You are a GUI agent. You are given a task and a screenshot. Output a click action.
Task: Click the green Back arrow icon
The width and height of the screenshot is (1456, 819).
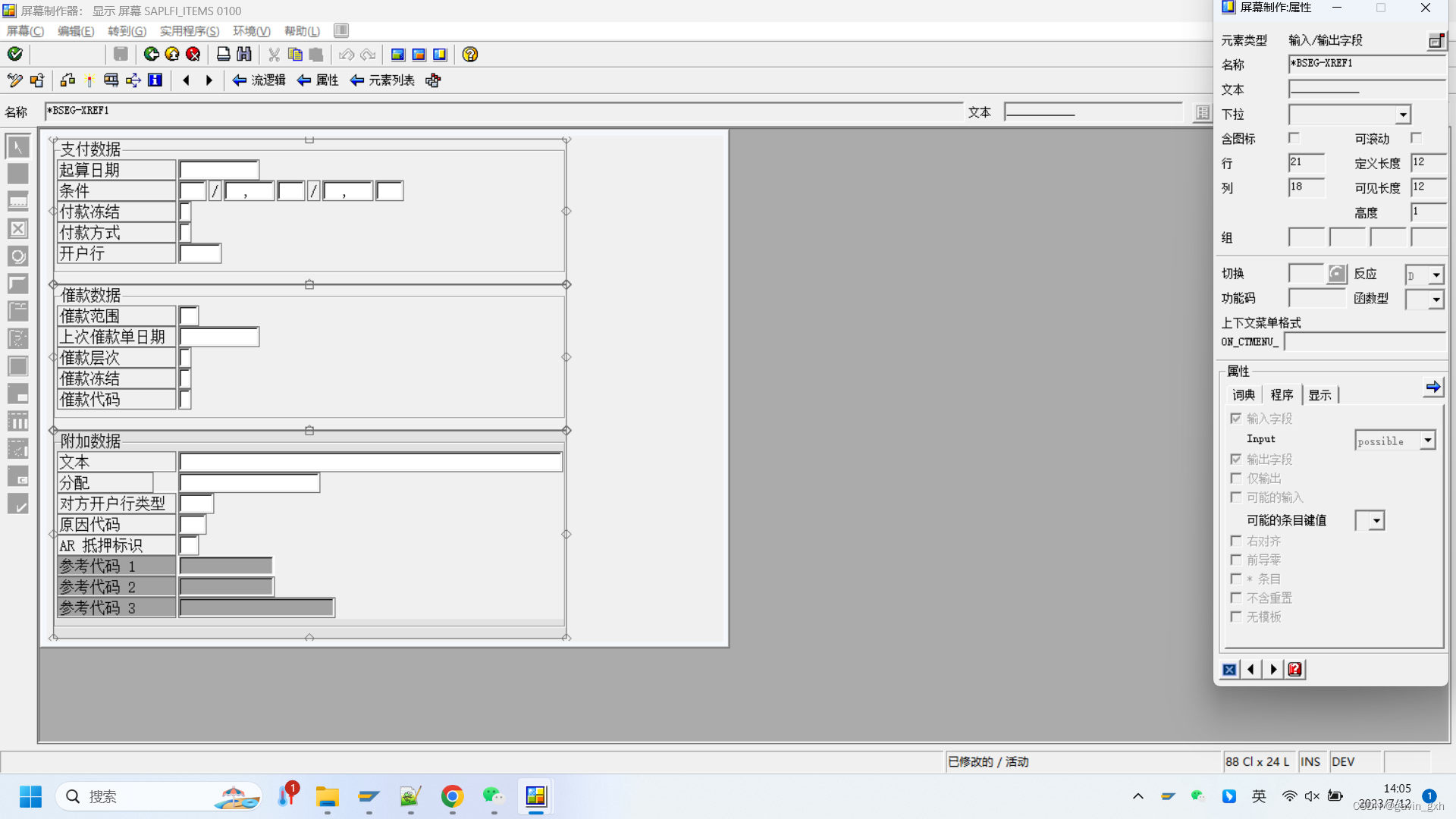click(x=151, y=54)
